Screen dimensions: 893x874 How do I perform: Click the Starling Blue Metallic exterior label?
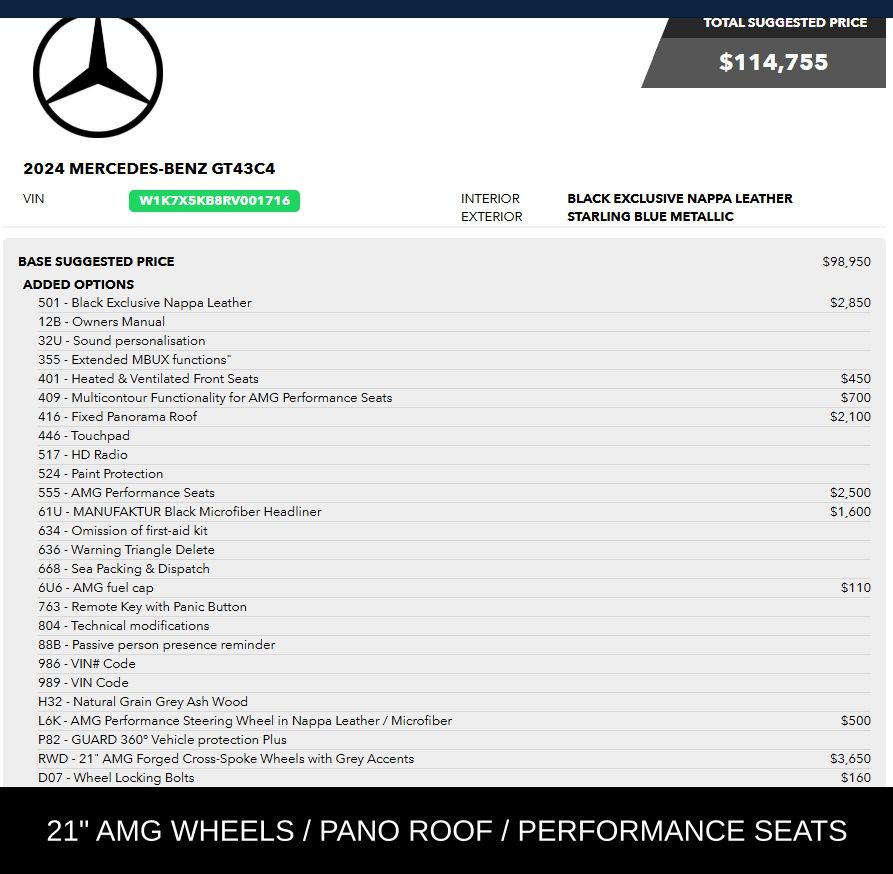pos(650,216)
